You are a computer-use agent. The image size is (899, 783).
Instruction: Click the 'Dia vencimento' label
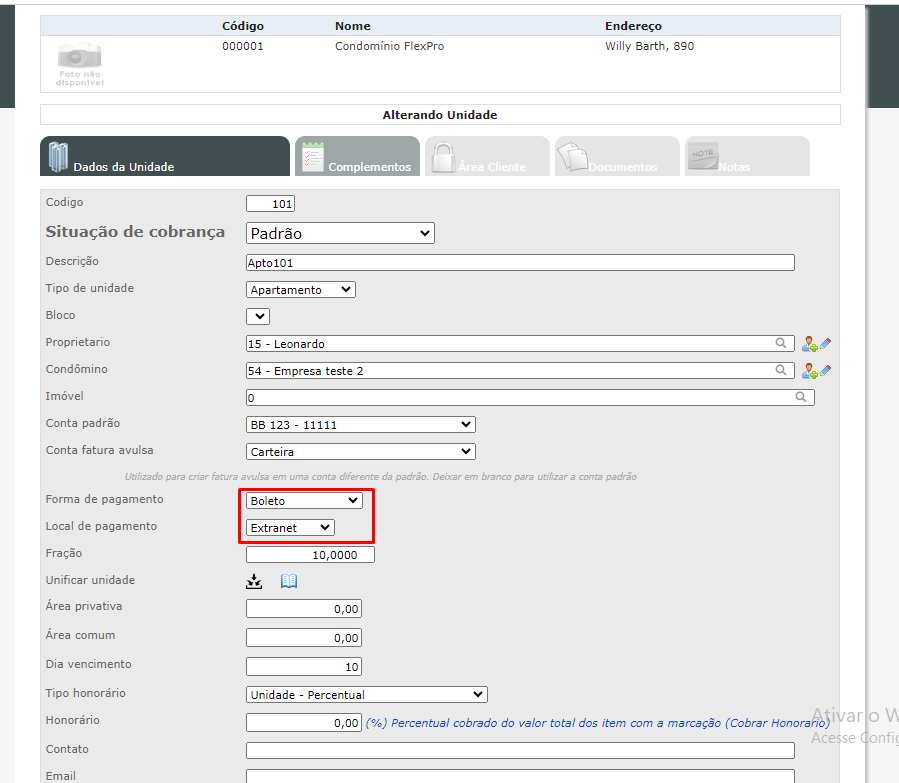[89, 664]
